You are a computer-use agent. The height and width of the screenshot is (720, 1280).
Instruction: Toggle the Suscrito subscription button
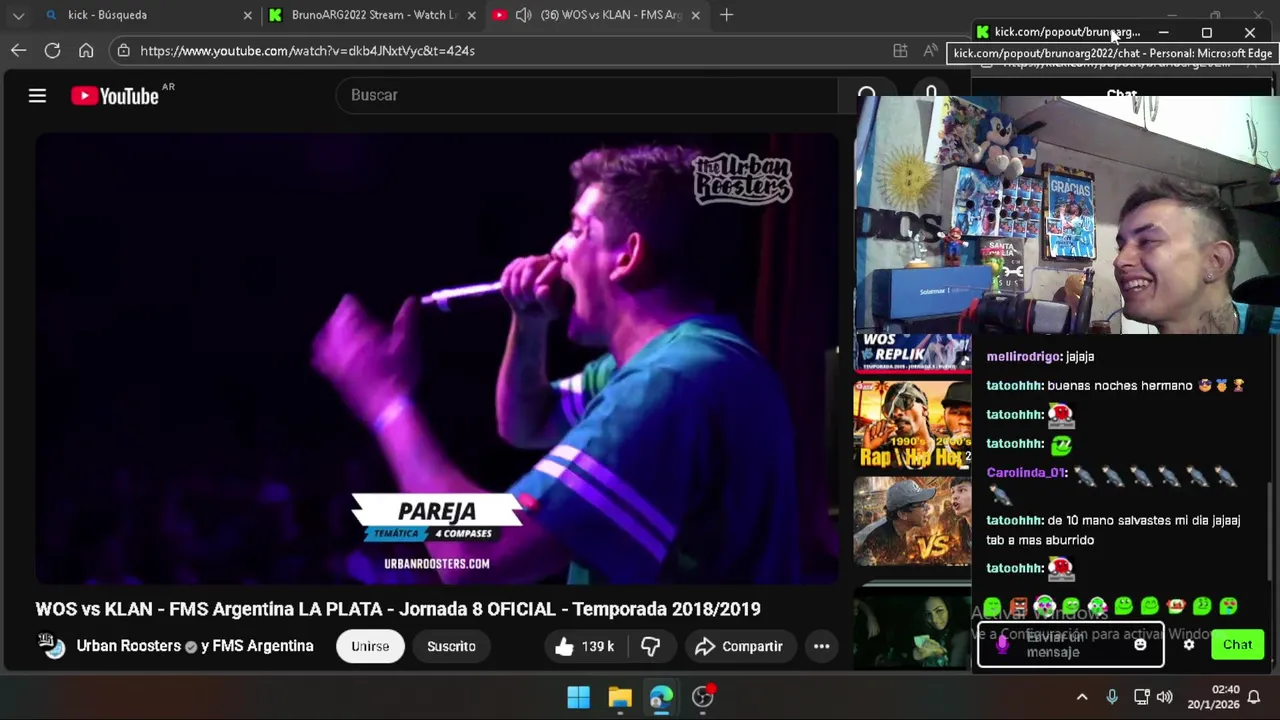(x=451, y=646)
